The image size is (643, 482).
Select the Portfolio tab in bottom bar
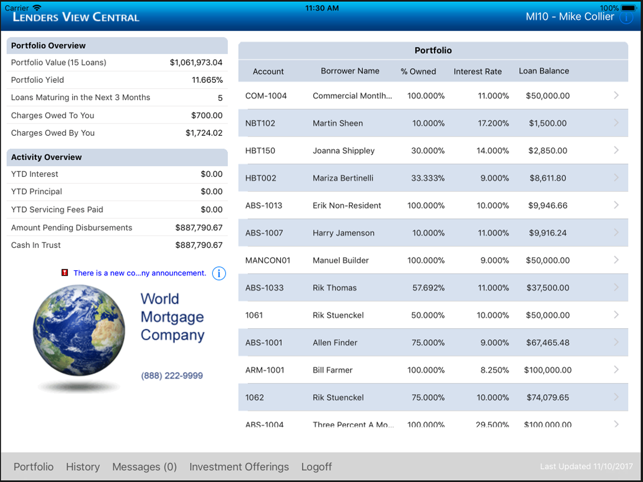point(33,467)
